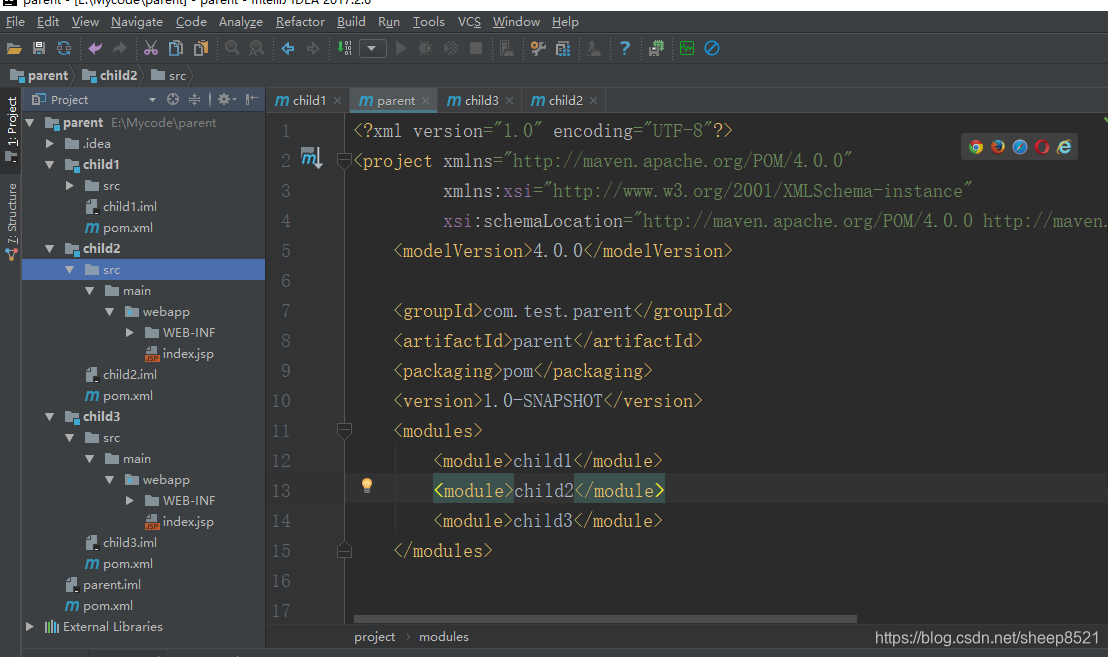This screenshot has height=657, width=1108.
Task: Click the blue circle-slash icon in toolbar
Action: pyautogui.click(x=712, y=49)
